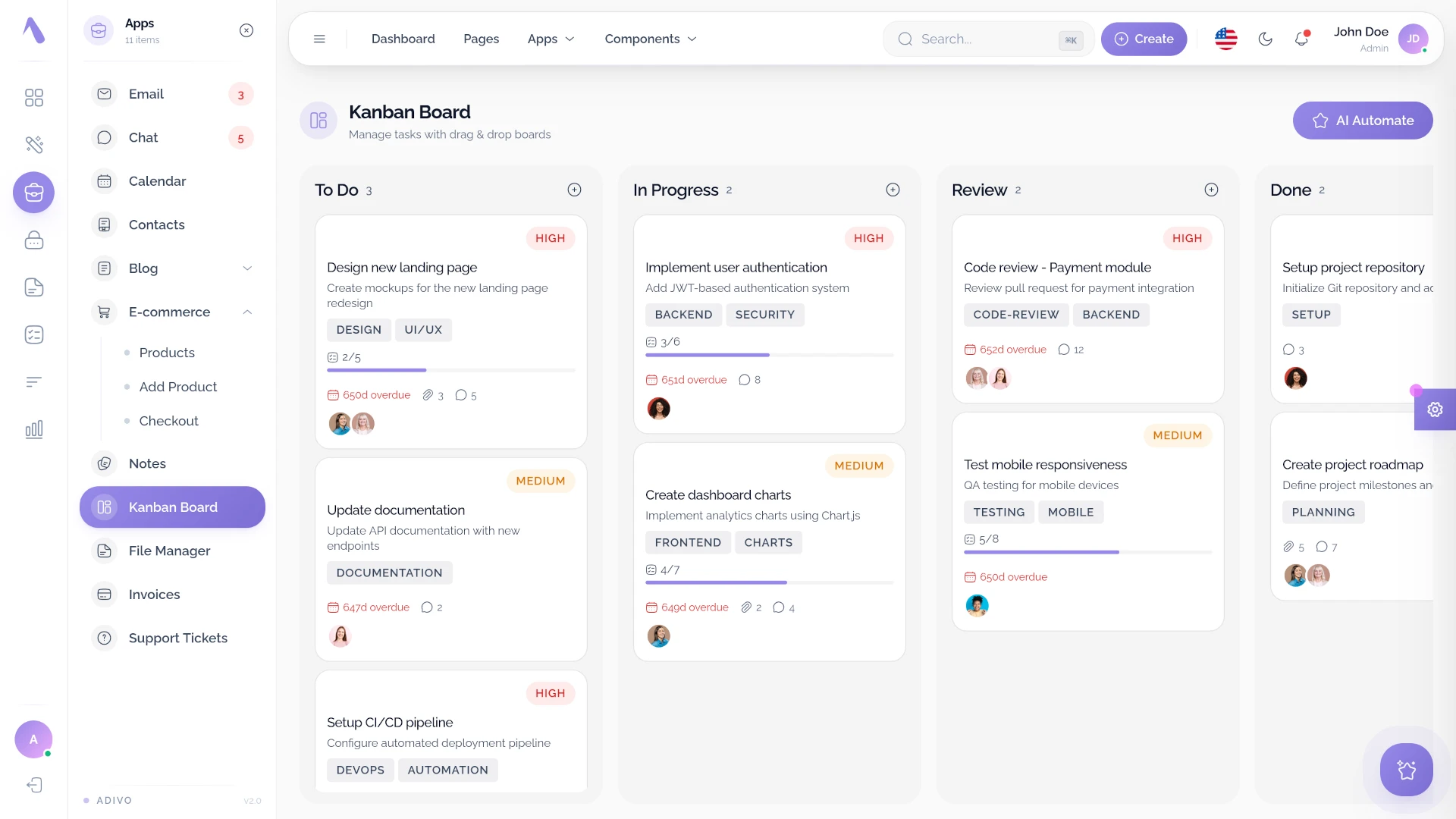Image resolution: width=1456 pixels, height=819 pixels.
Task: Add a card to To Do column
Action: pyautogui.click(x=574, y=190)
